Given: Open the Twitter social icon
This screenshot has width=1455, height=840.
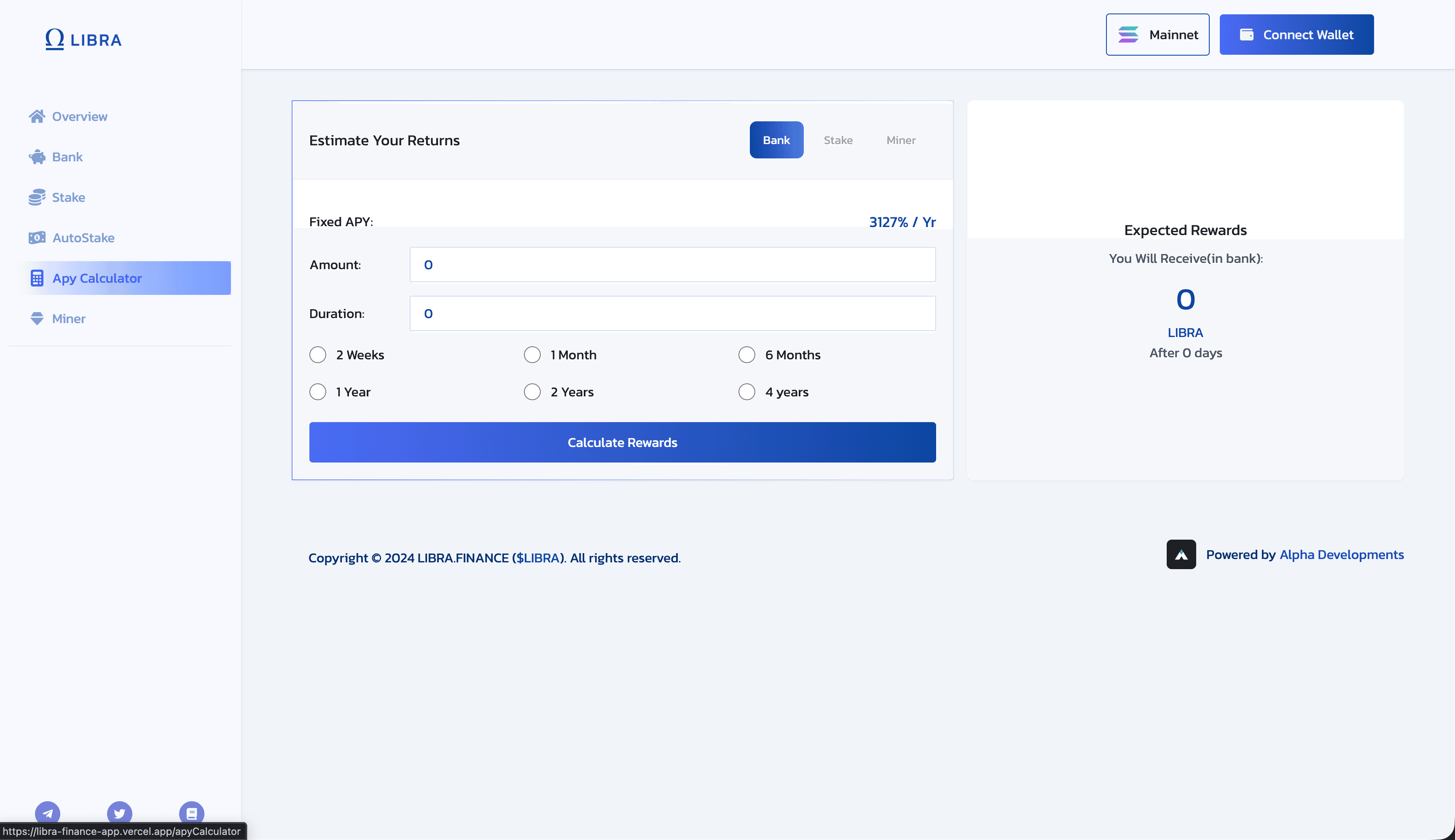Looking at the screenshot, I should click(119, 813).
